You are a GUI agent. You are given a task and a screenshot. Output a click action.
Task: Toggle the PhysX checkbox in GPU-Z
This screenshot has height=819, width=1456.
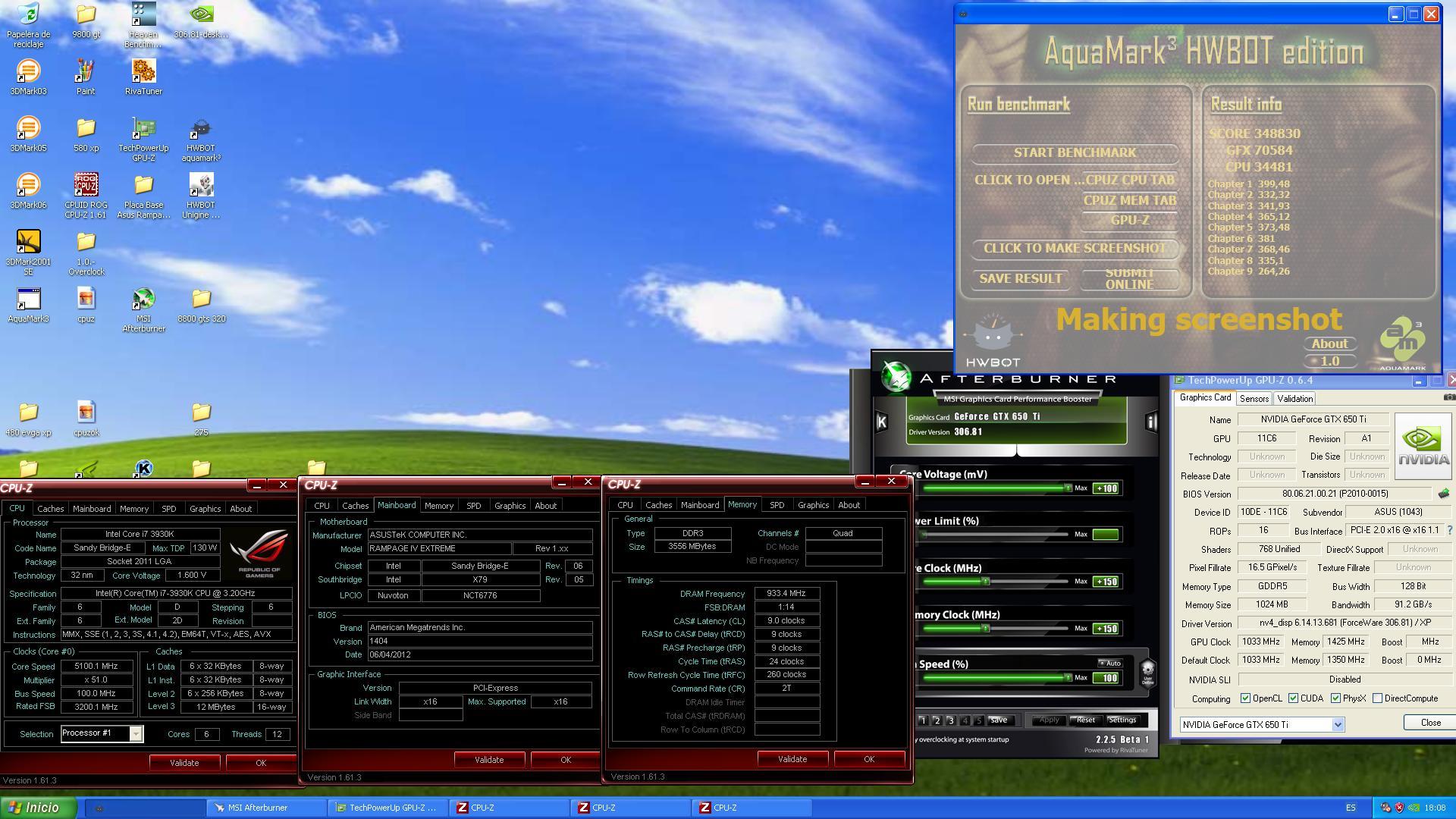pos(1335,698)
